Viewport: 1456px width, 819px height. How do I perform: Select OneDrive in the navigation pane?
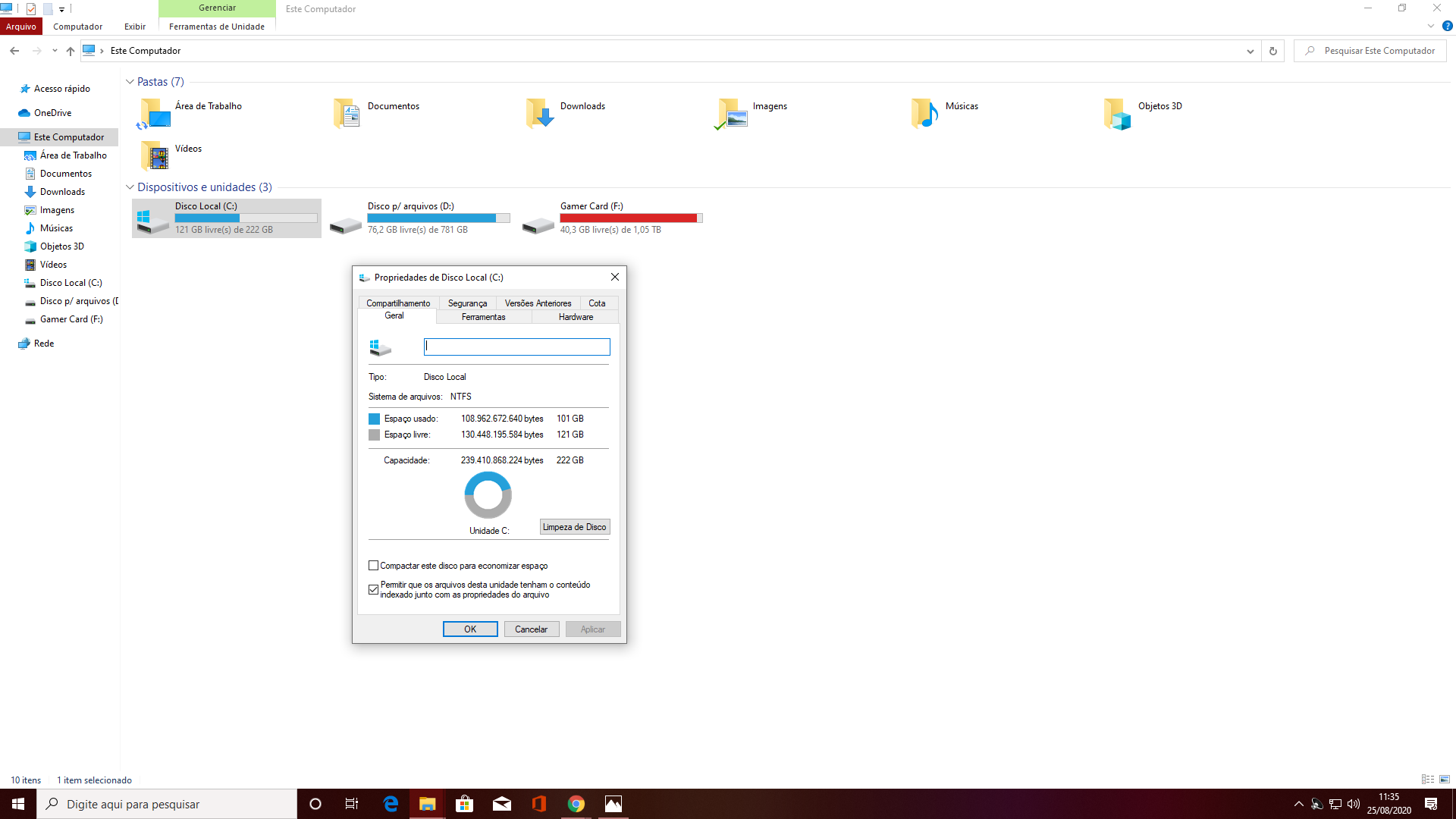[x=53, y=113]
